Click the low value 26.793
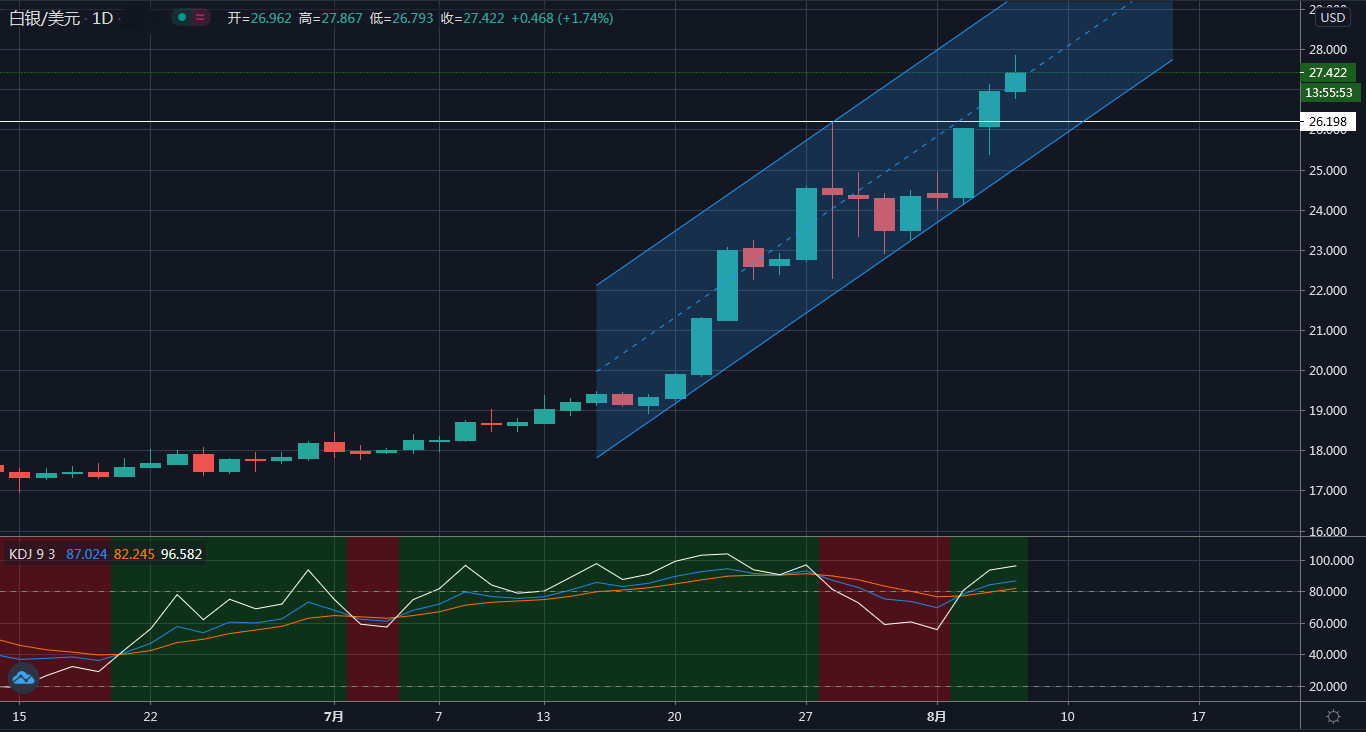 point(413,18)
